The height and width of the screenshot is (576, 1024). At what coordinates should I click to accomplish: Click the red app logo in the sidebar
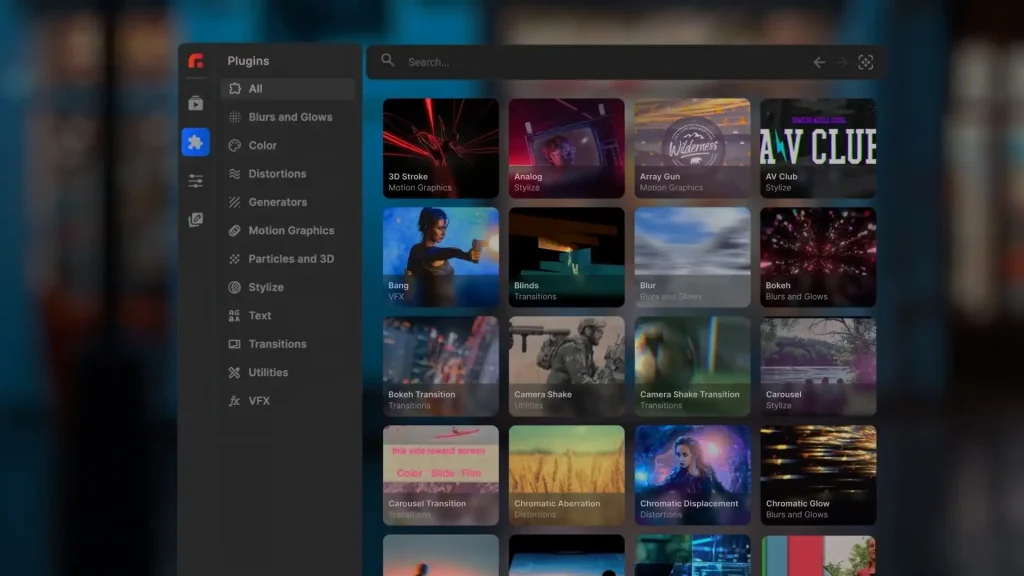pyautogui.click(x=196, y=61)
